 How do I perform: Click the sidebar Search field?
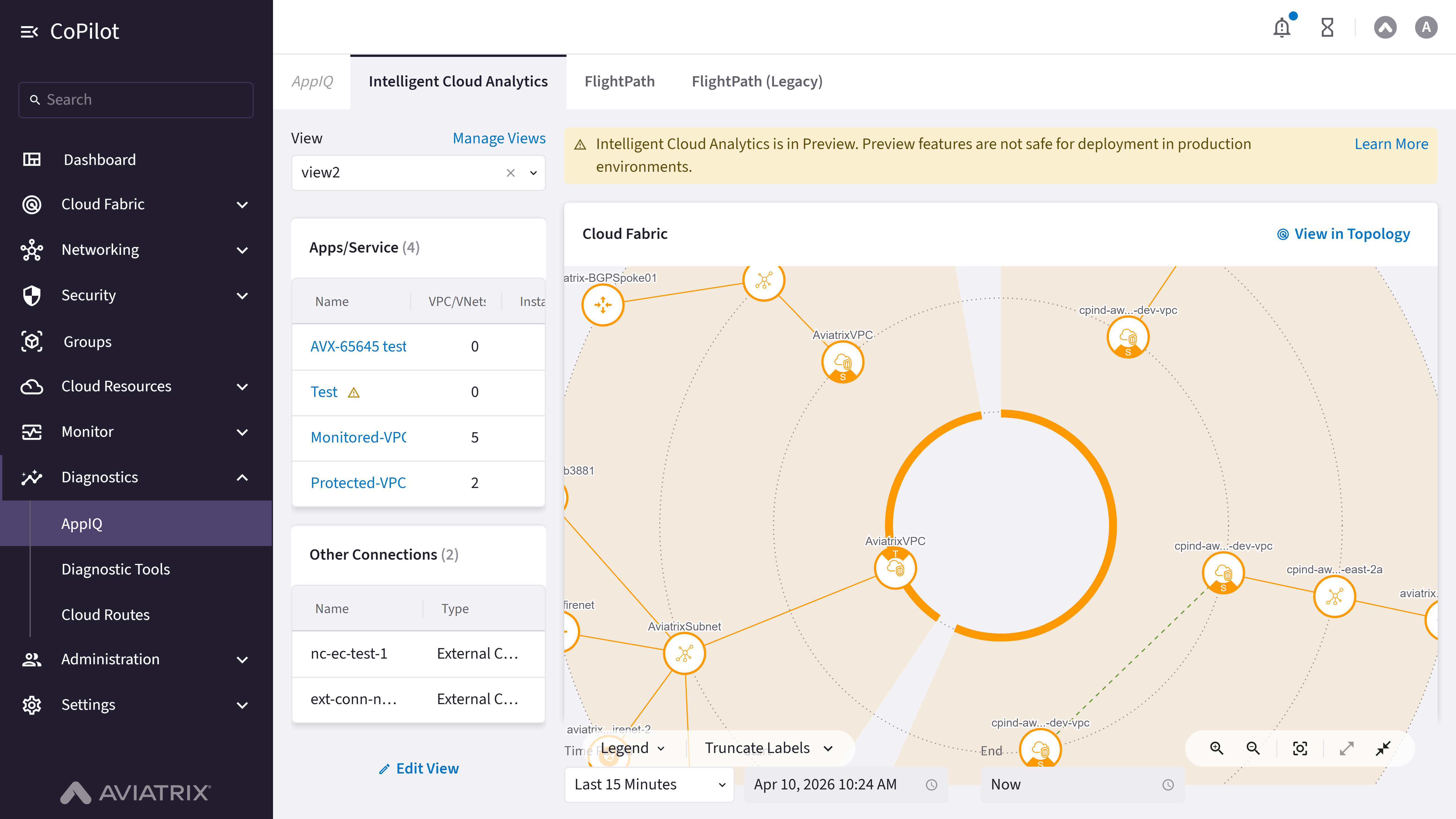136,100
